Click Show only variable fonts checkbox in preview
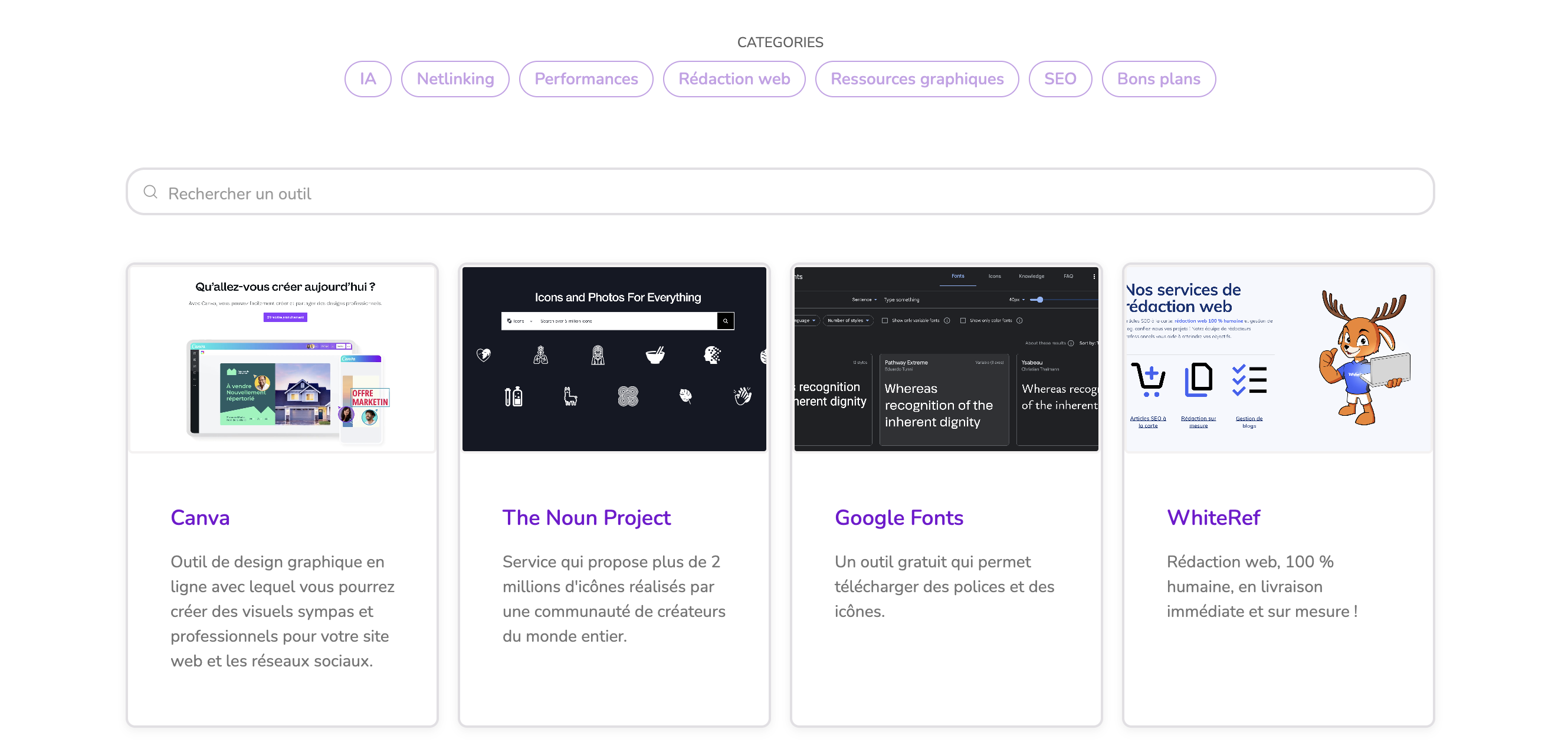Image resolution: width=1568 pixels, height=749 pixels. (x=885, y=321)
